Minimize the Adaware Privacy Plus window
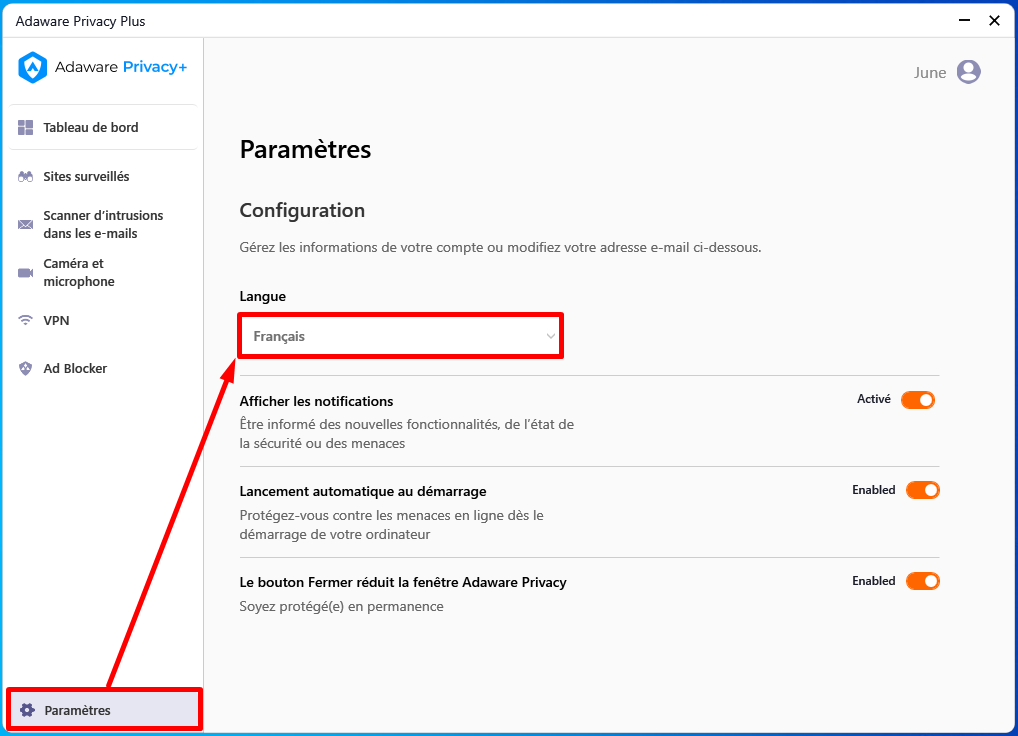Image resolution: width=1018 pixels, height=736 pixels. (x=964, y=21)
